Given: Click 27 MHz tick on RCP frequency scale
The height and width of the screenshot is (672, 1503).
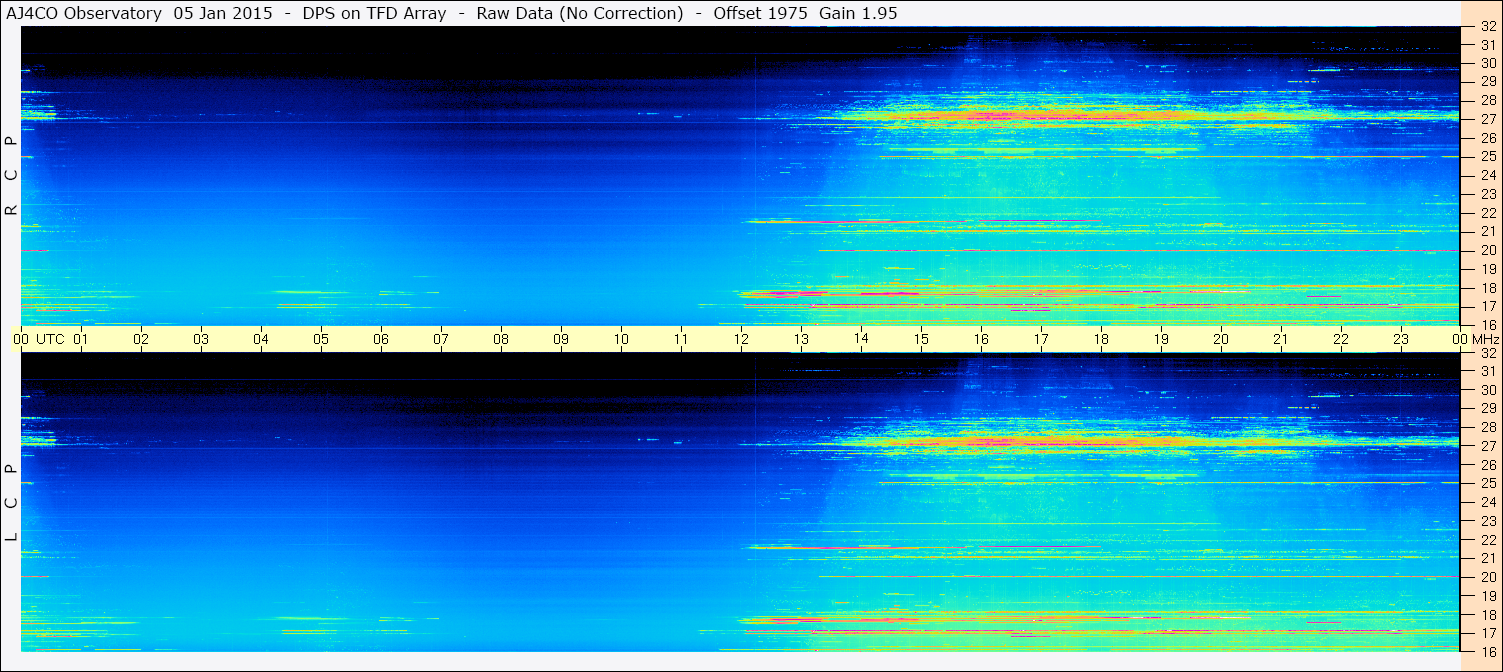Looking at the screenshot, I should (1487, 119).
